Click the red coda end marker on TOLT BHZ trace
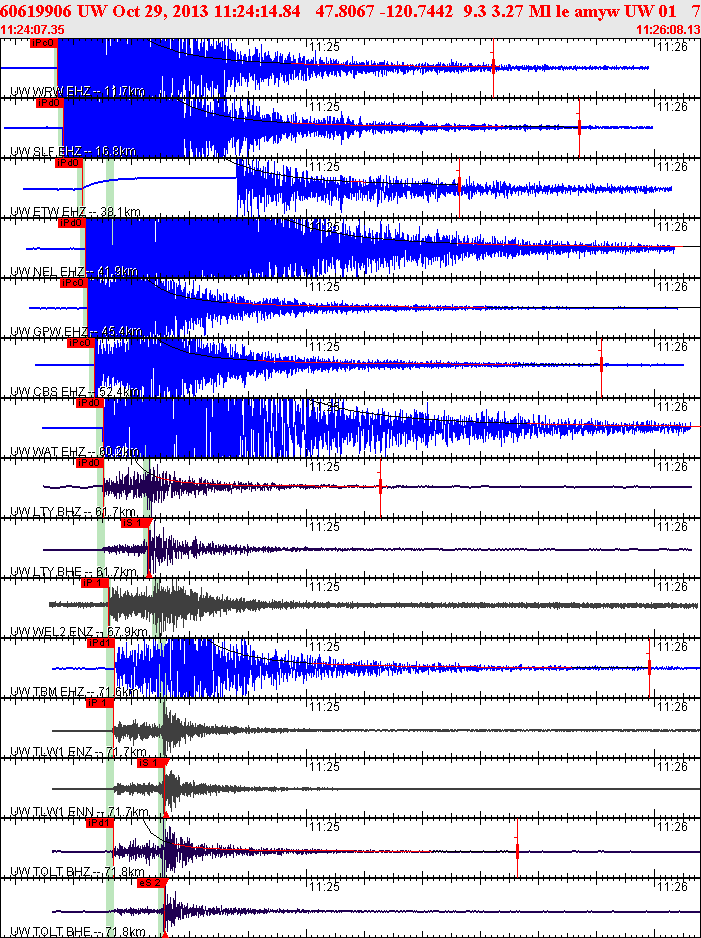 pos(517,849)
